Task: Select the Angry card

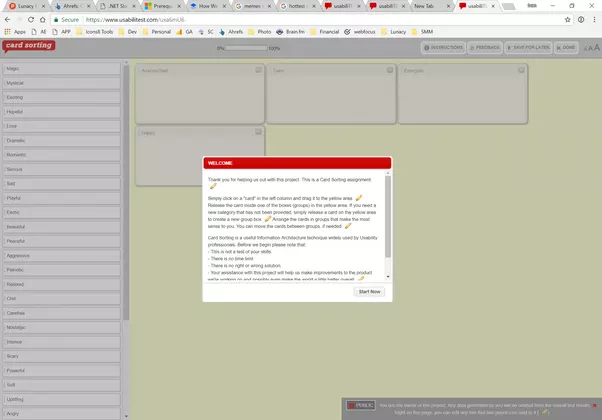Action: coord(61,414)
